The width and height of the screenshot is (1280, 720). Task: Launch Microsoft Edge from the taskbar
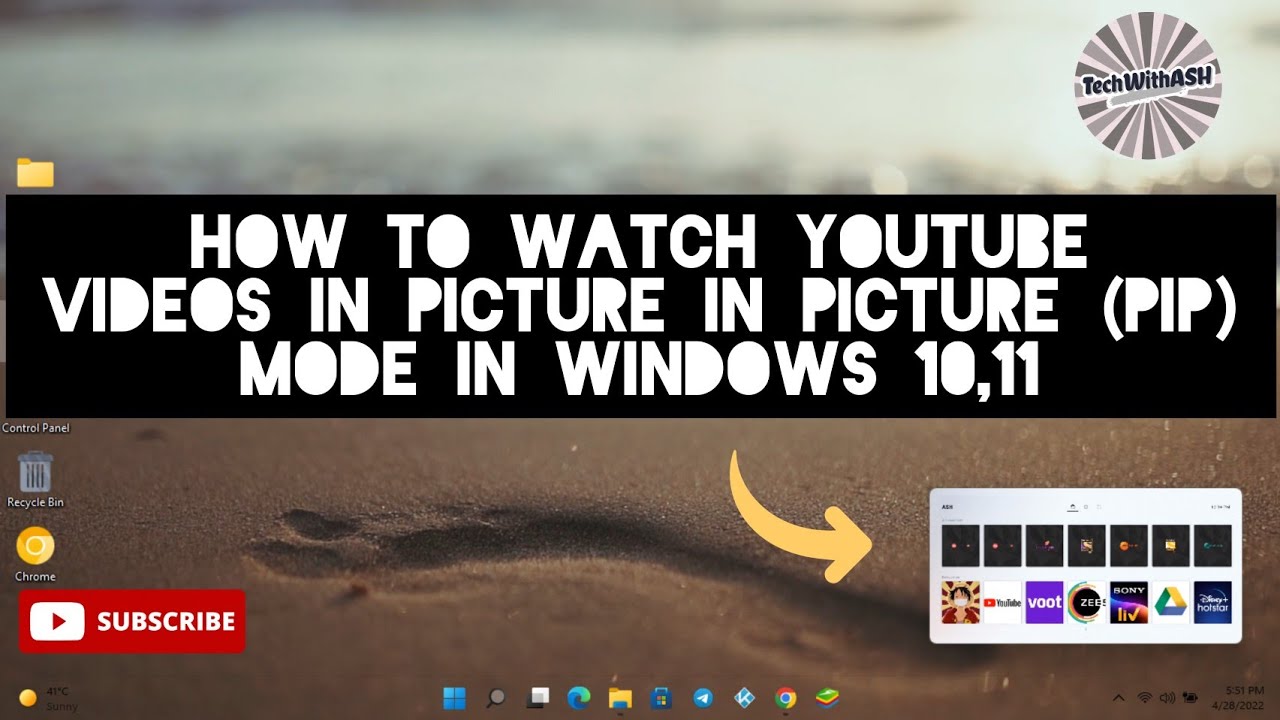click(580, 697)
